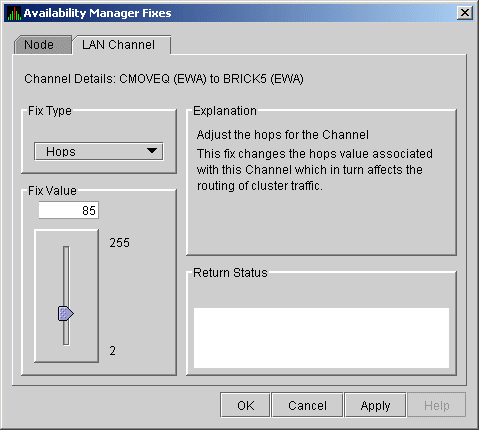This screenshot has height=430, width=479.
Task: Click the Explanation text about hops
Action: click(x=314, y=160)
